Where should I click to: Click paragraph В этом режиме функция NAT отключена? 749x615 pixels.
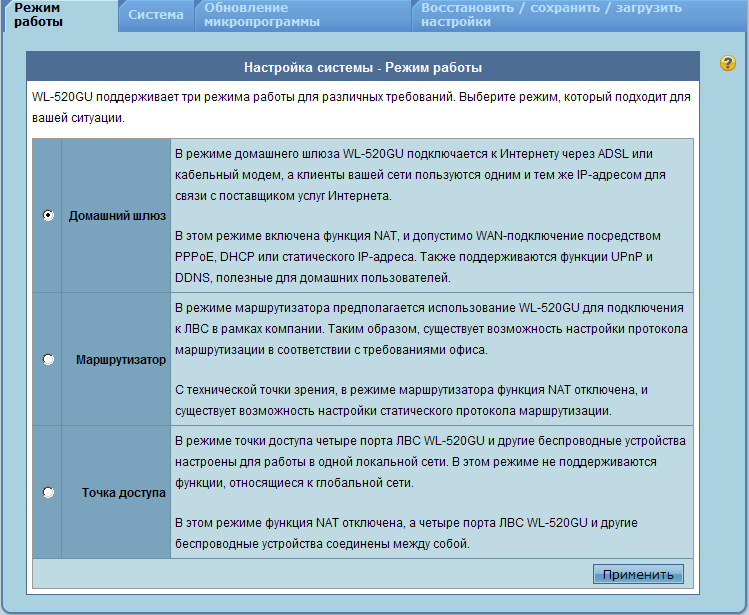point(406,533)
